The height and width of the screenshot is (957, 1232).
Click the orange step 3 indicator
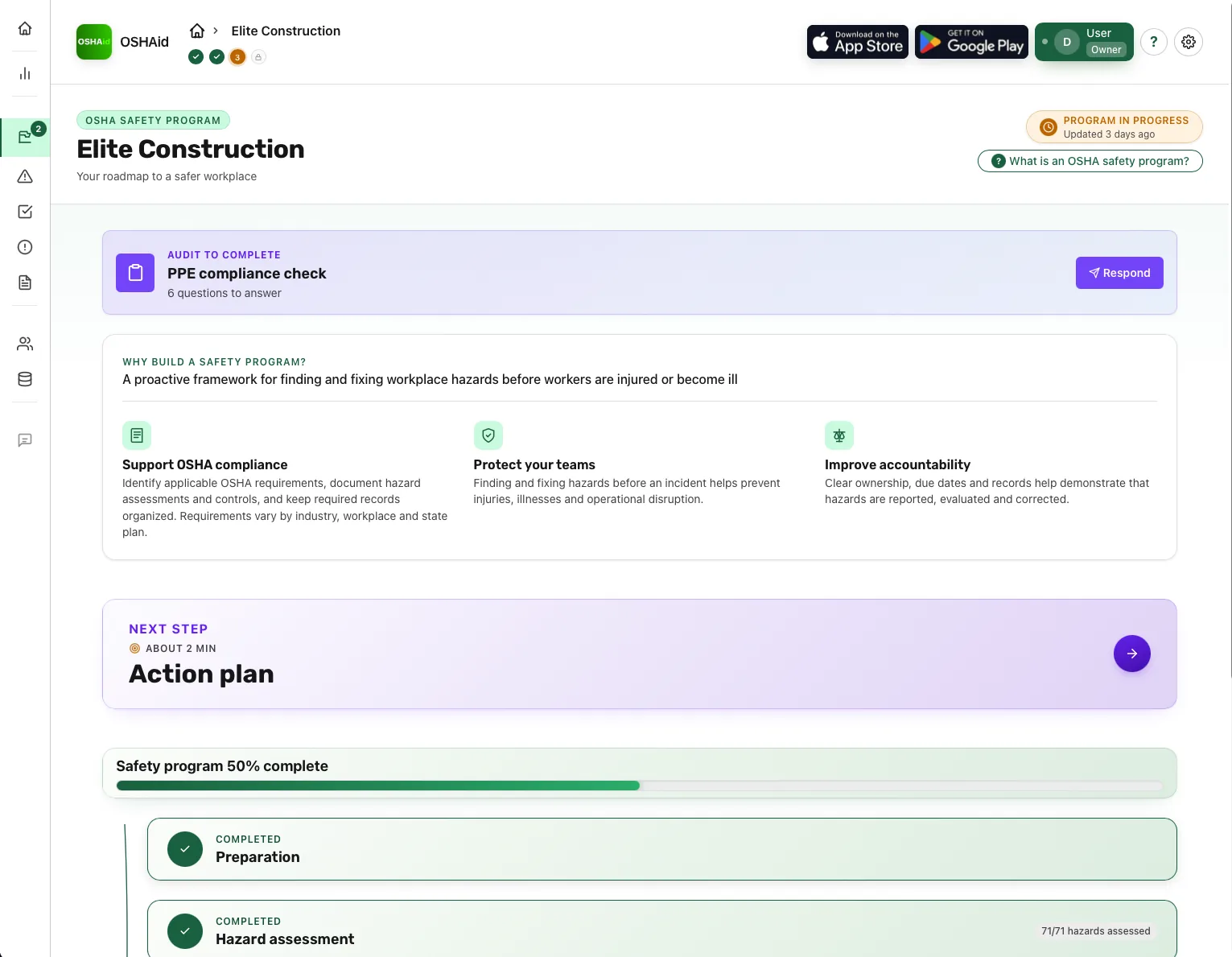237,57
